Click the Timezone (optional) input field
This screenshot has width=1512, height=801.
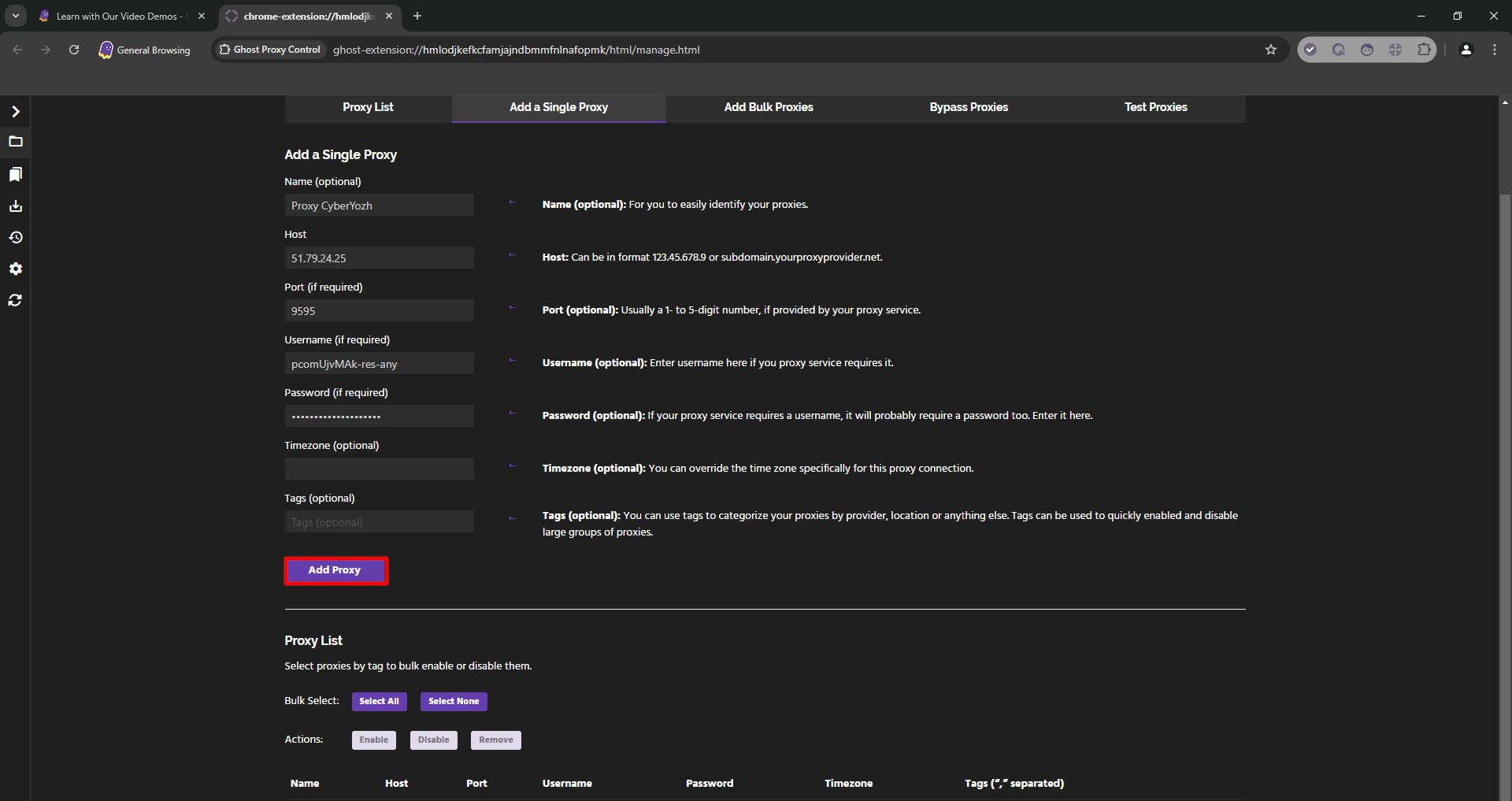(x=379, y=469)
